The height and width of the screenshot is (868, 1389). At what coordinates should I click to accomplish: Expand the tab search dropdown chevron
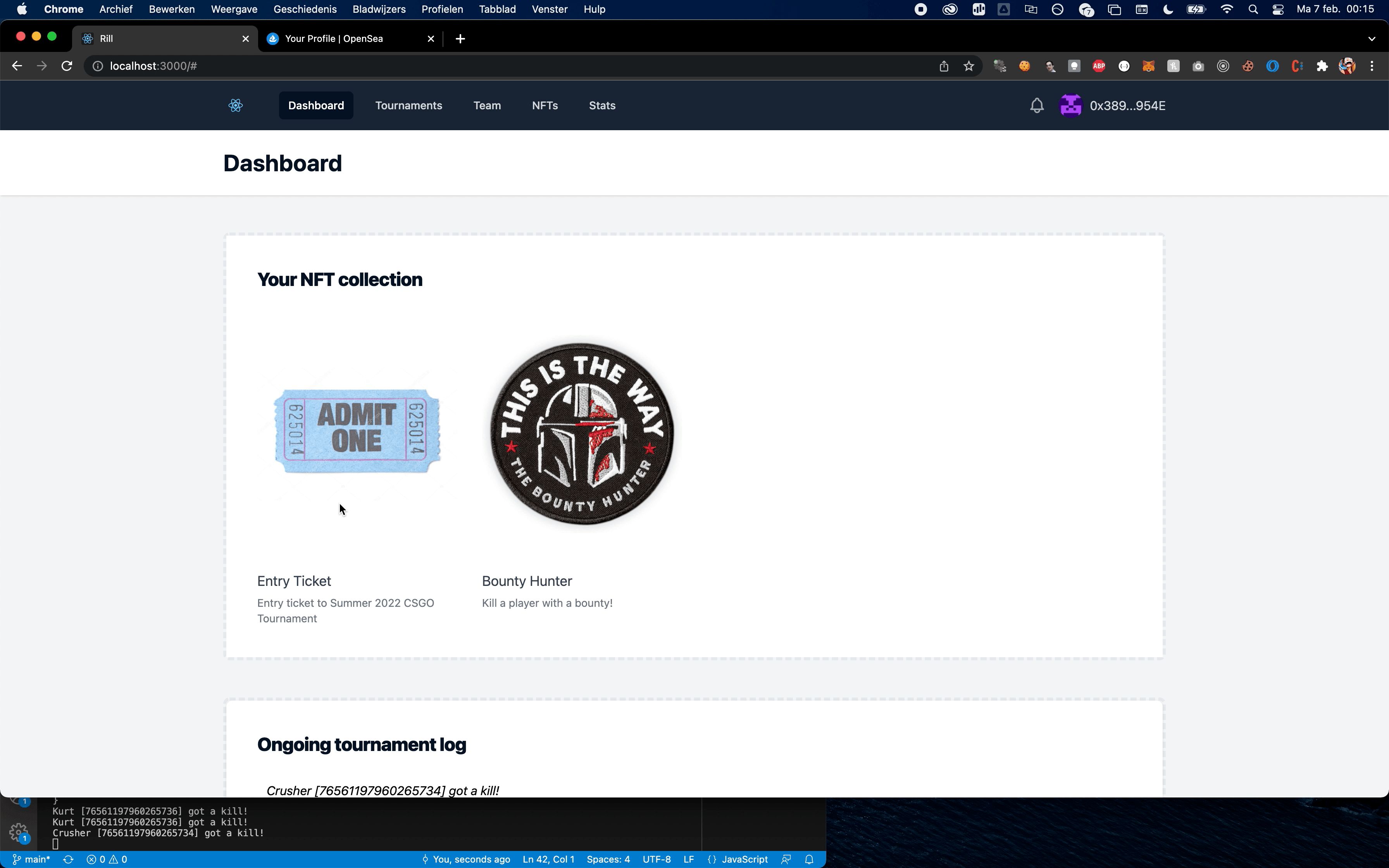pos(1372,38)
